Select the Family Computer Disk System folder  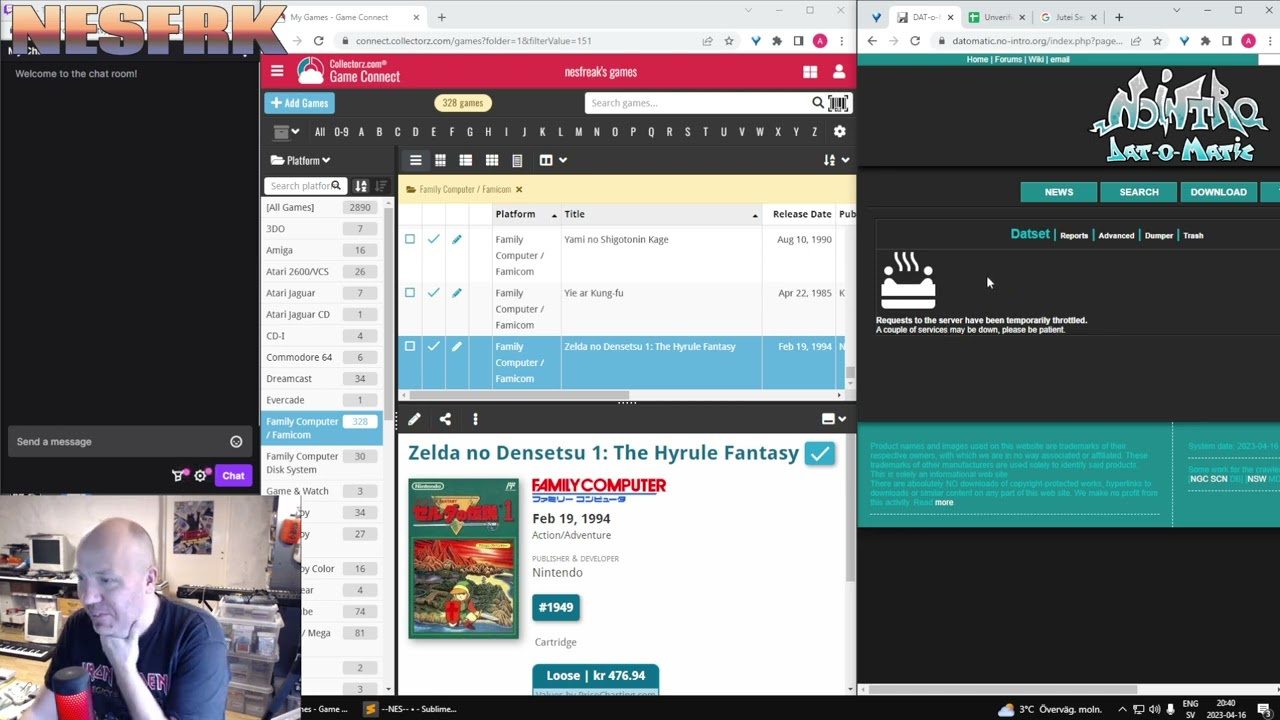point(322,462)
